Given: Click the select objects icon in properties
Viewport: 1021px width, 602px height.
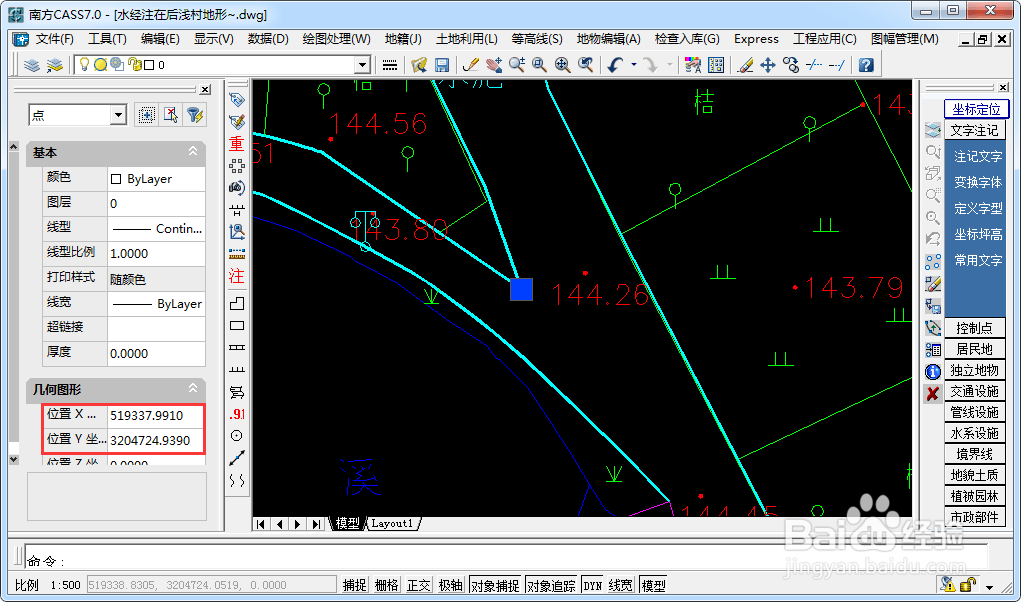Looking at the screenshot, I should [x=147, y=115].
